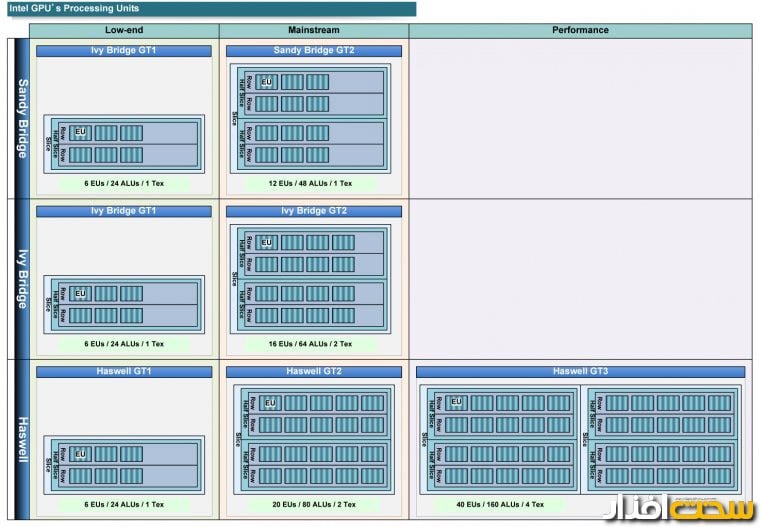Click the vertical "Ivy Bridge" row label
This screenshot has height=527, width=761.
pos(22,279)
